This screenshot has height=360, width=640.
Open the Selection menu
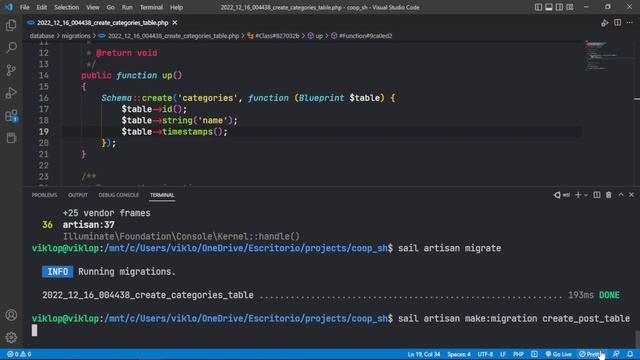[x=67, y=7]
